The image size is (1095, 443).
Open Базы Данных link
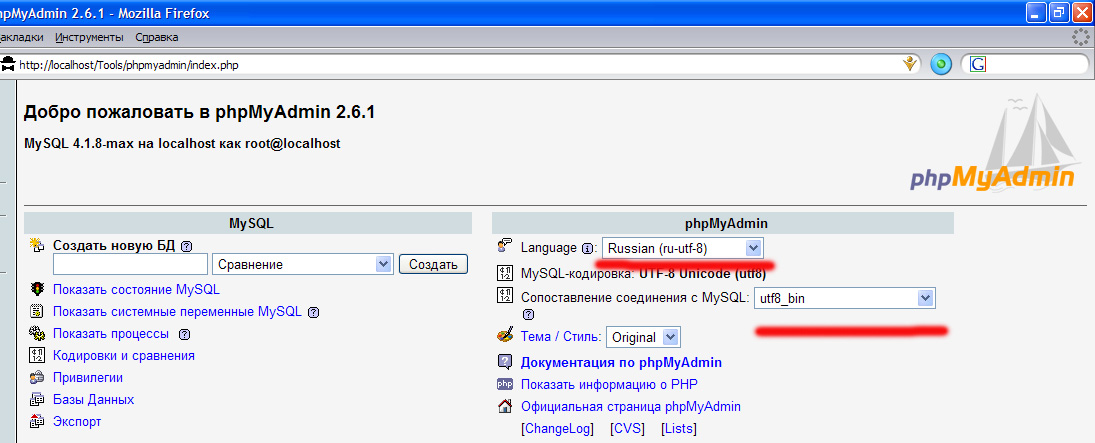[x=94, y=400]
